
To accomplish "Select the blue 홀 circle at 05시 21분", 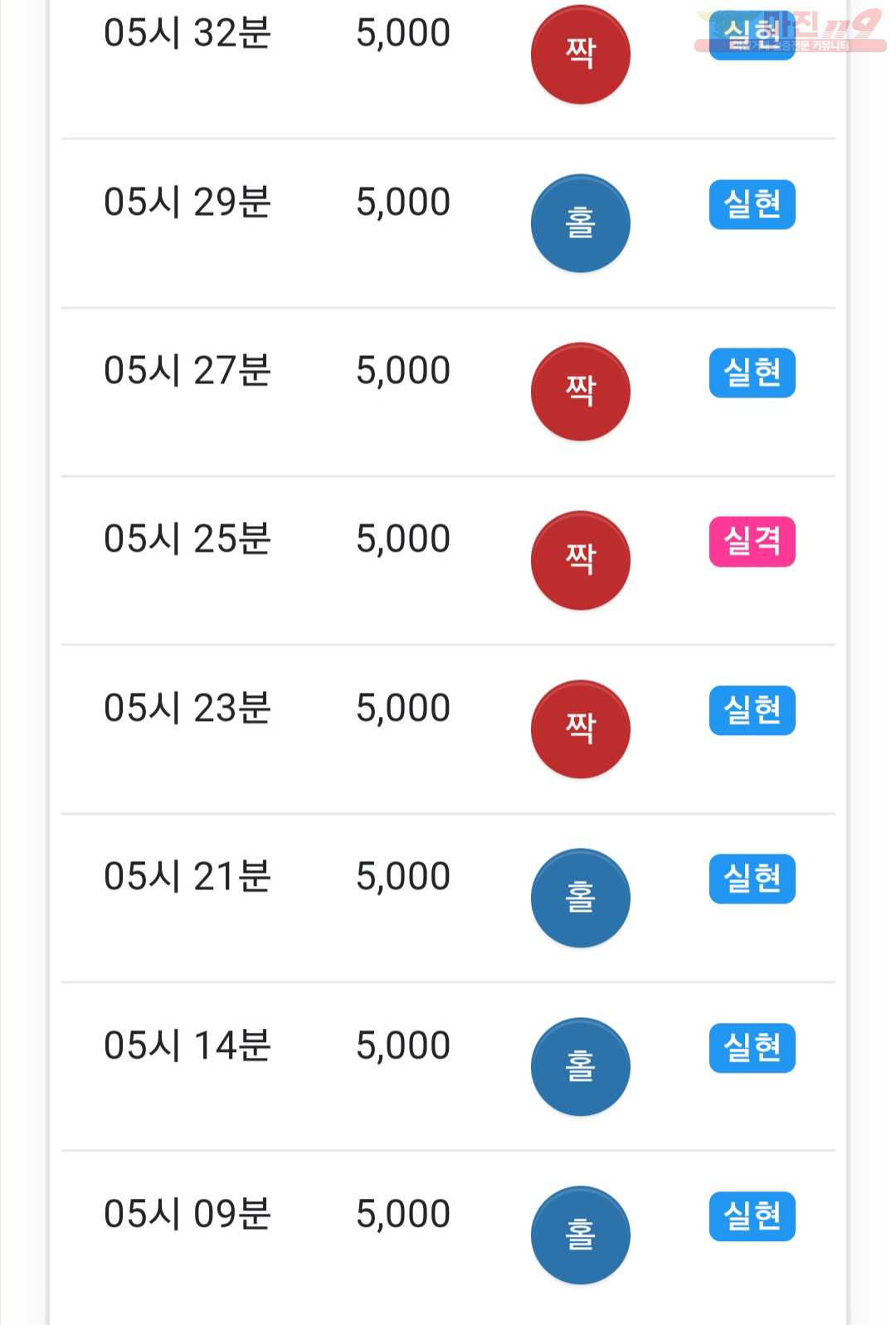I will pos(580,898).
